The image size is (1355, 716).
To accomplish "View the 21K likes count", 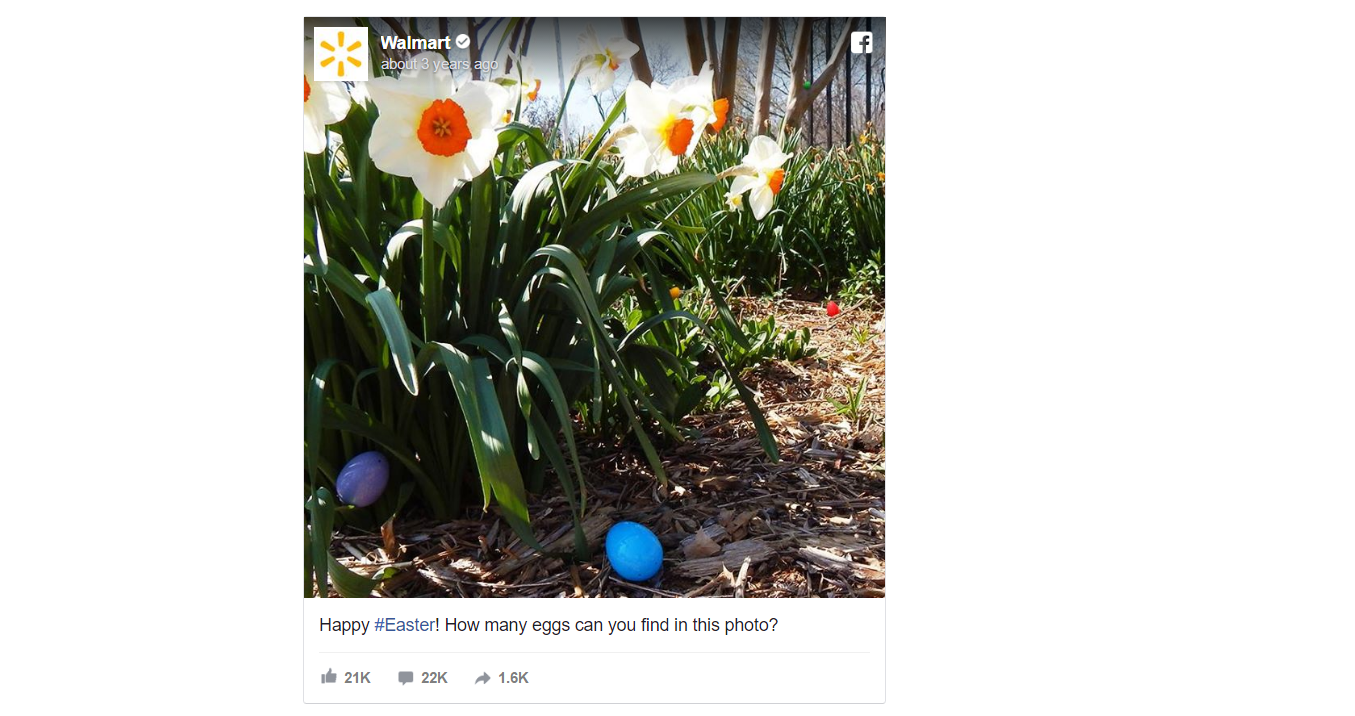I will [357, 678].
